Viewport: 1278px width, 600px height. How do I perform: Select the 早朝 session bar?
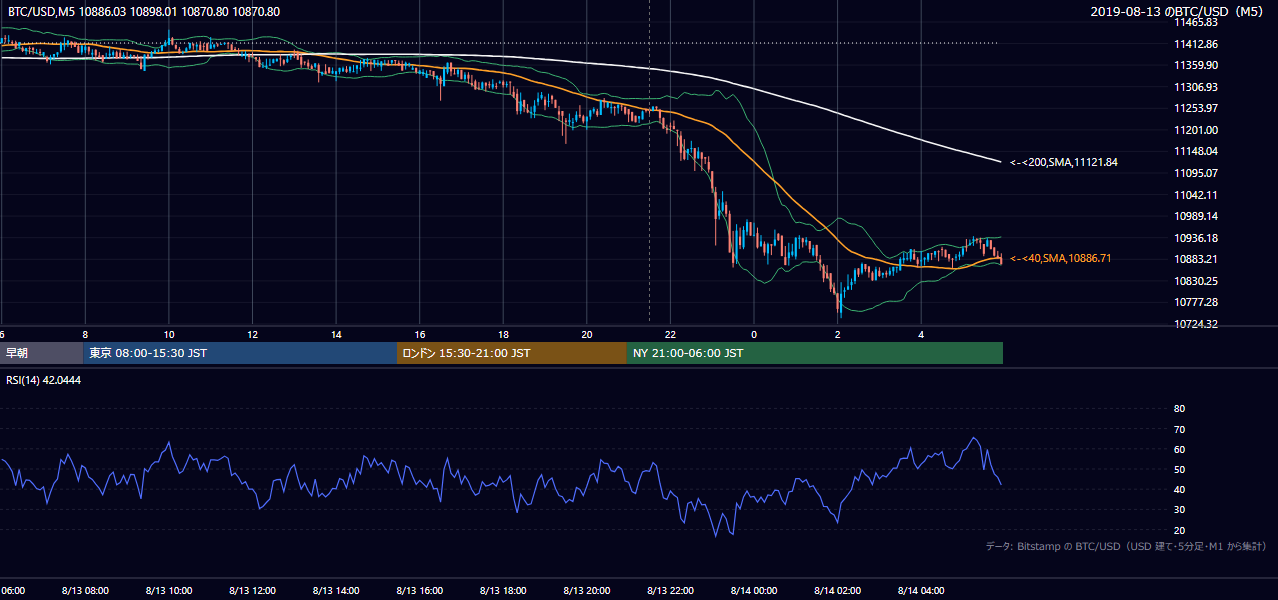(41, 353)
